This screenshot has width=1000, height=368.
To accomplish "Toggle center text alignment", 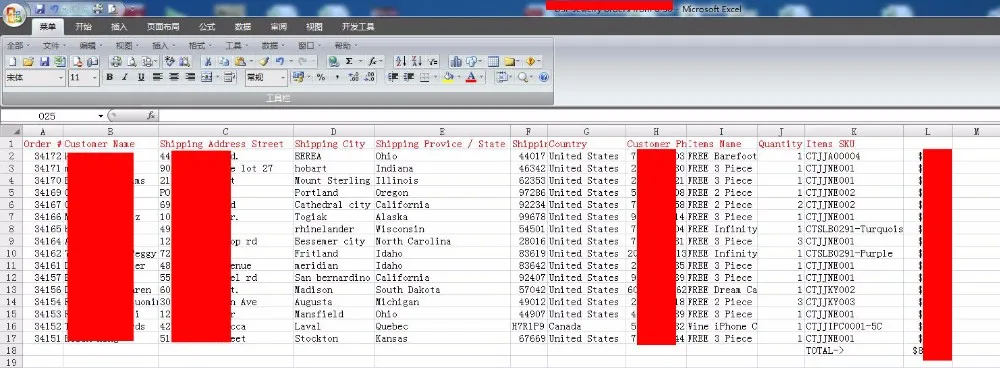I will (x=173, y=77).
